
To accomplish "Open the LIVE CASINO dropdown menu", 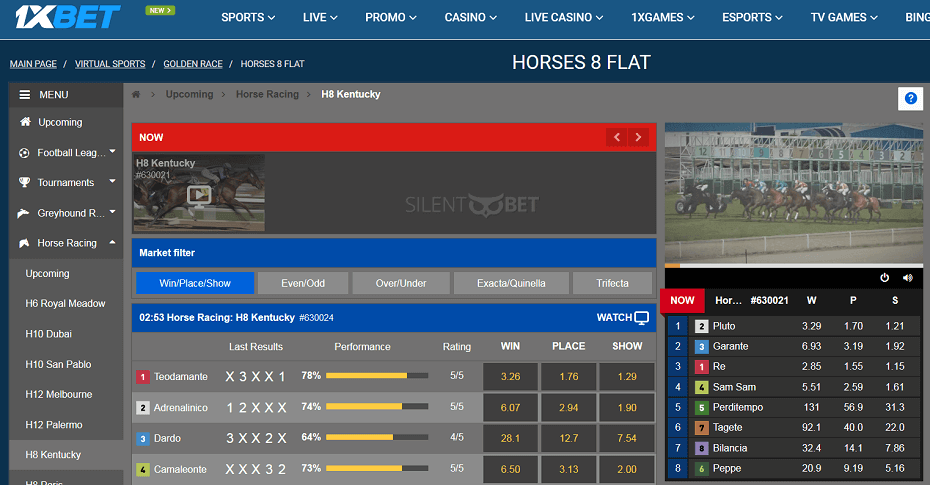I will [x=563, y=18].
